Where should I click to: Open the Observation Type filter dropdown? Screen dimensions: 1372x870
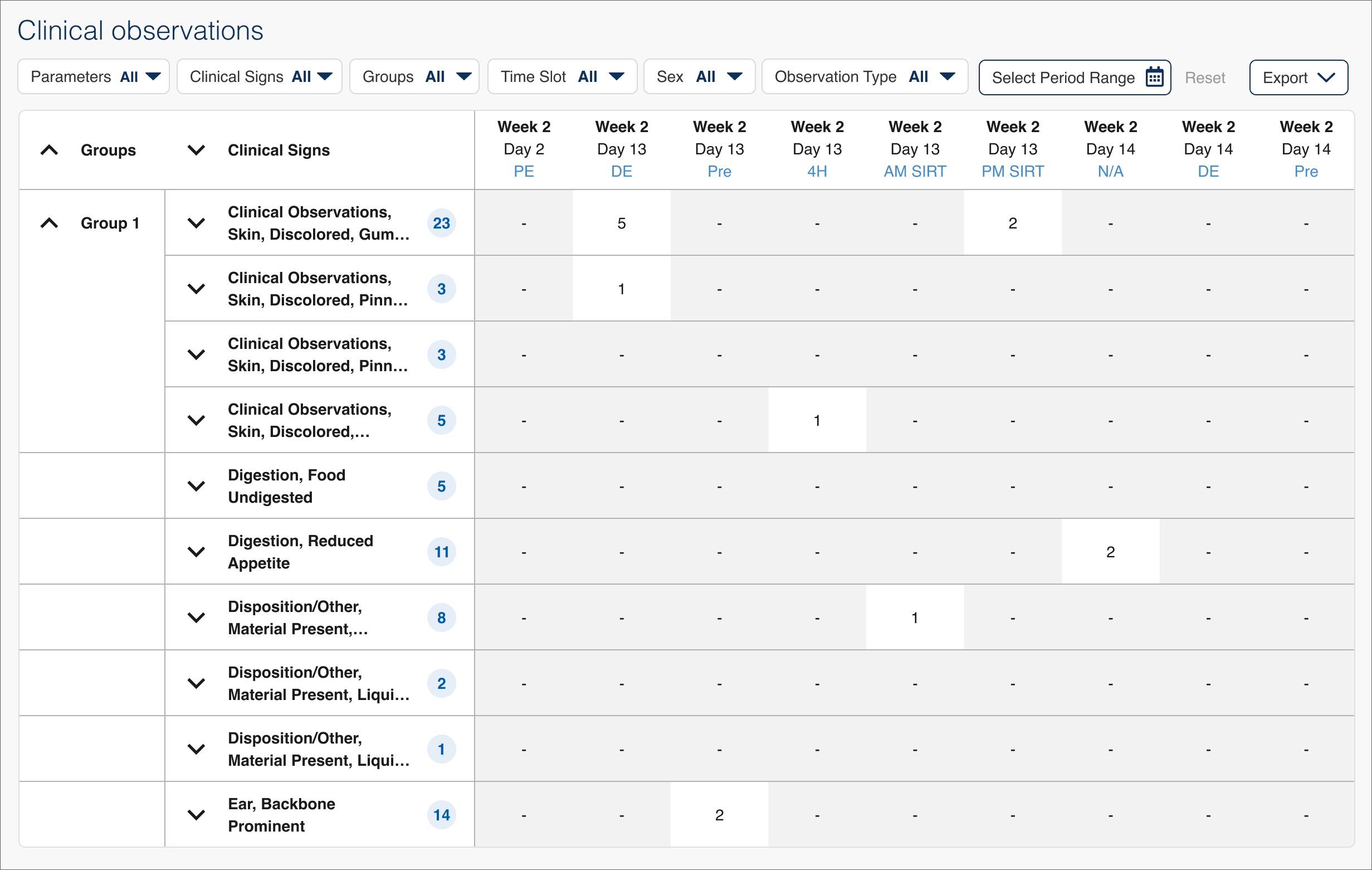tap(865, 76)
